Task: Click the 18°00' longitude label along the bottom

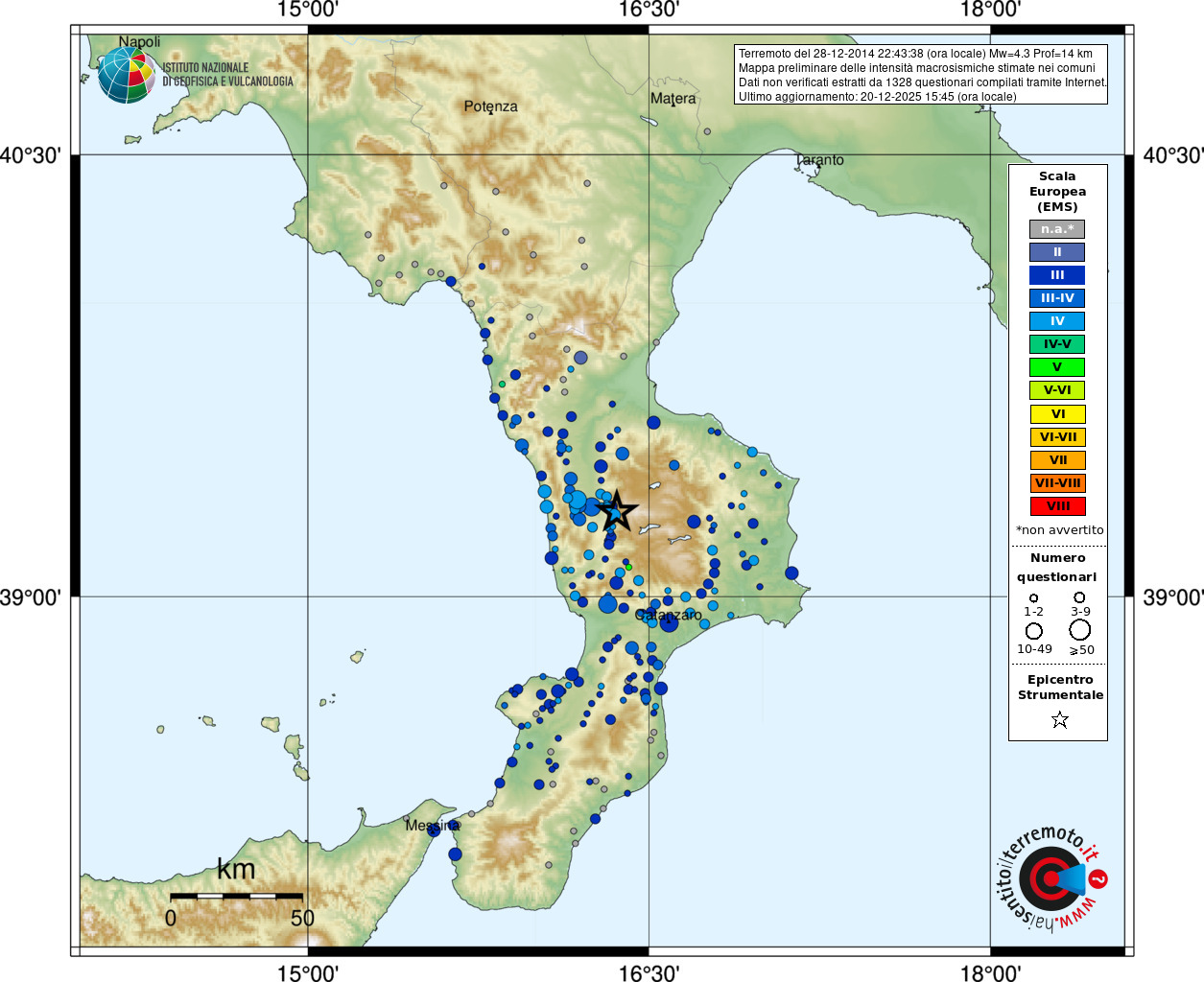Action: click(990, 972)
